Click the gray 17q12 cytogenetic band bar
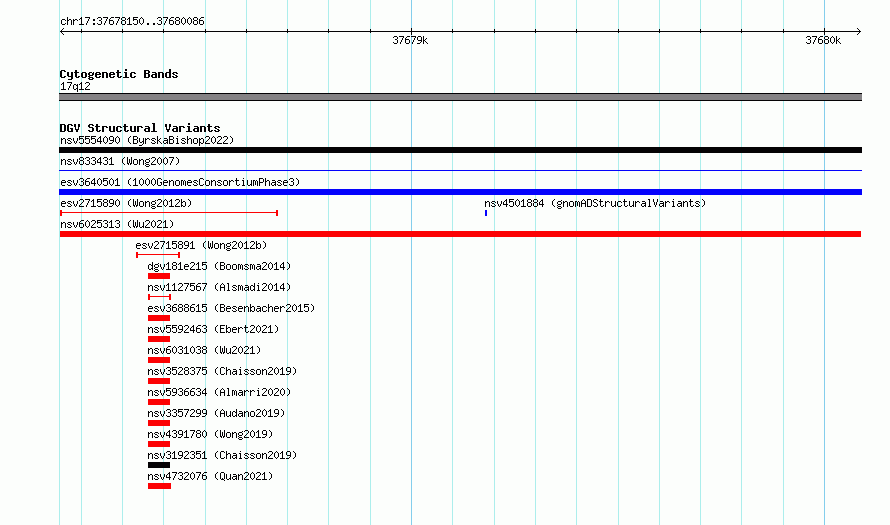 tap(460, 97)
